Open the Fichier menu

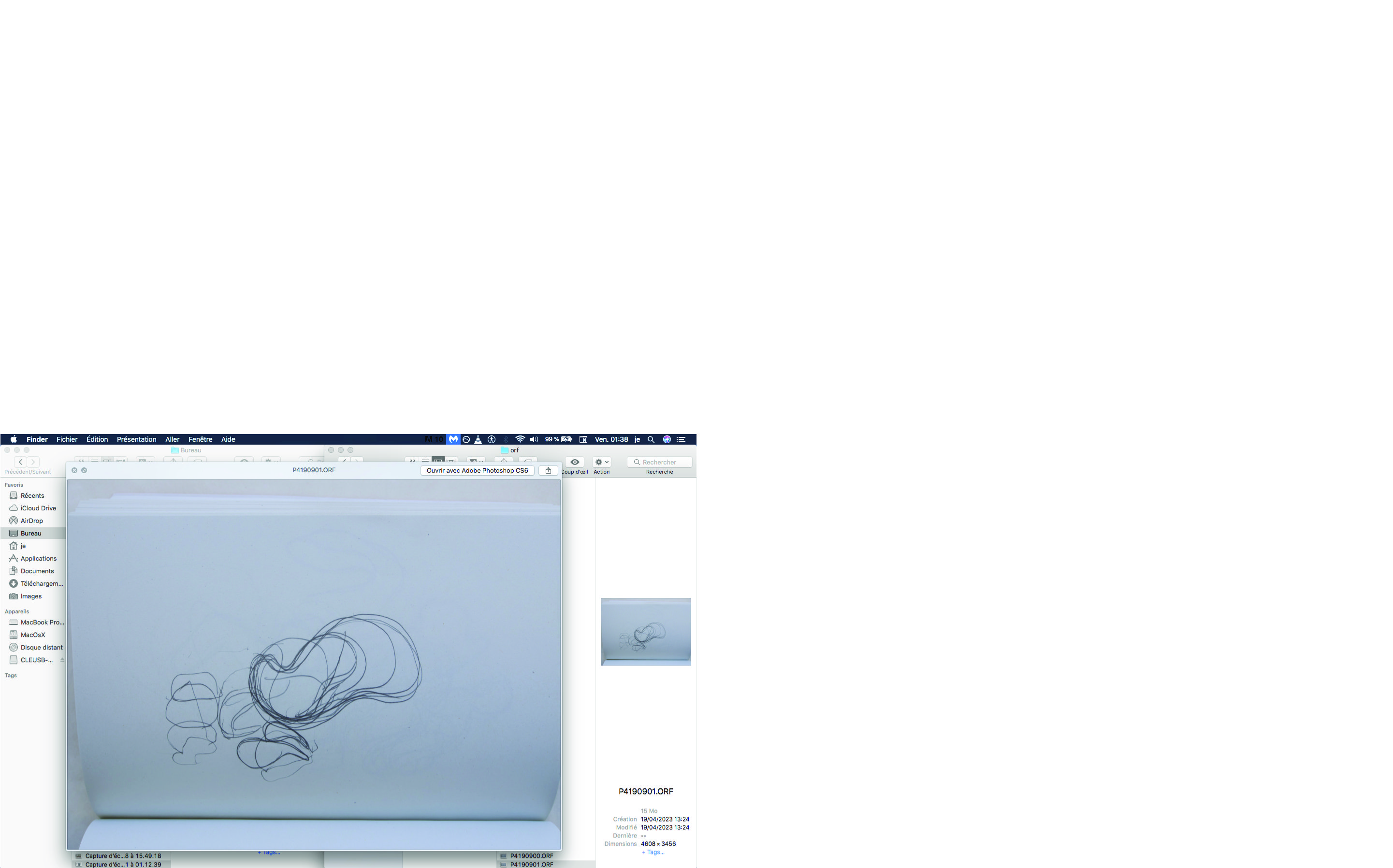click(x=67, y=439)
